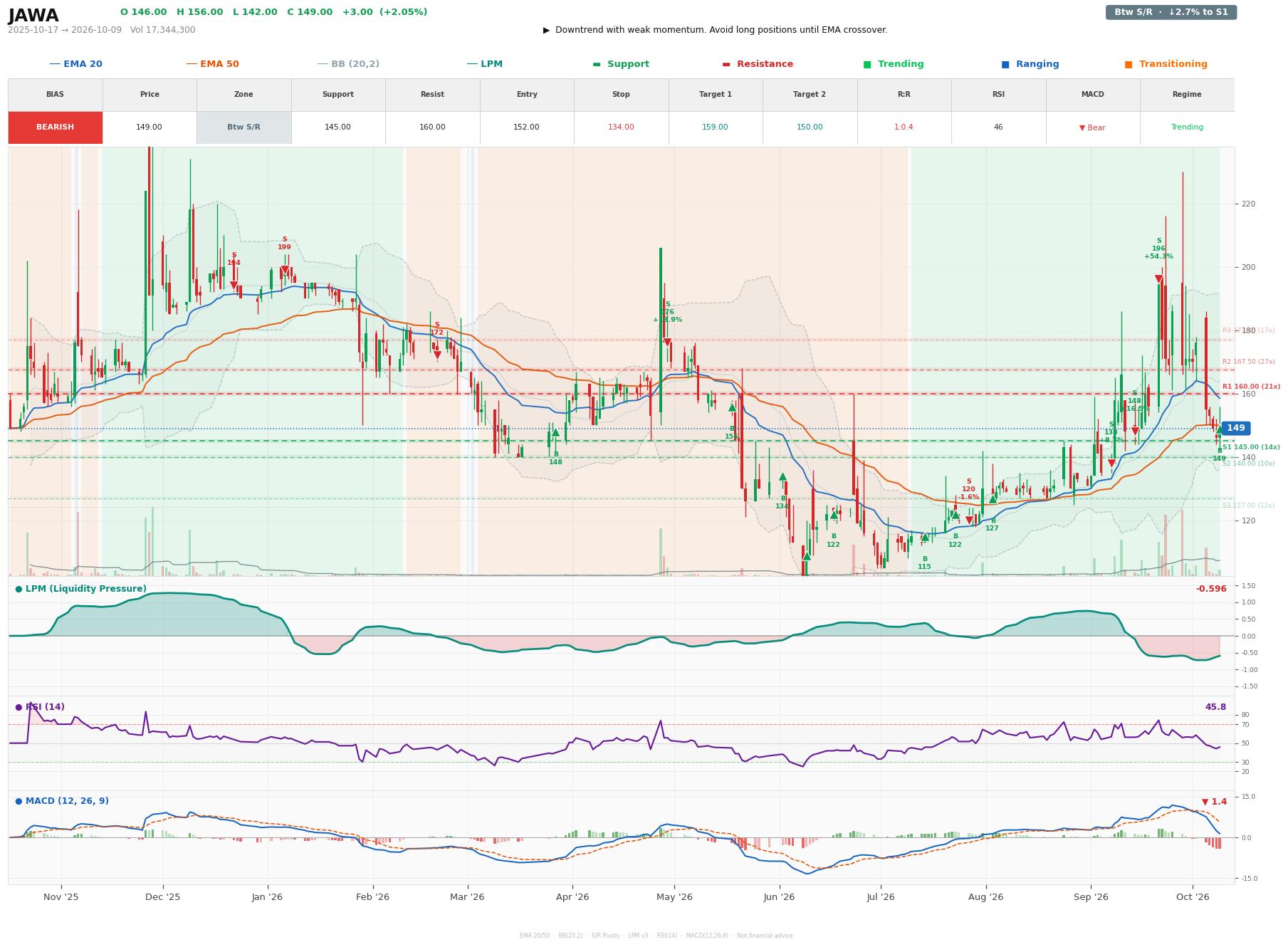Click the Btw S/R 2.7% to S1 badge
The height and width of the screenshot is (947, 1288).
1171,12
